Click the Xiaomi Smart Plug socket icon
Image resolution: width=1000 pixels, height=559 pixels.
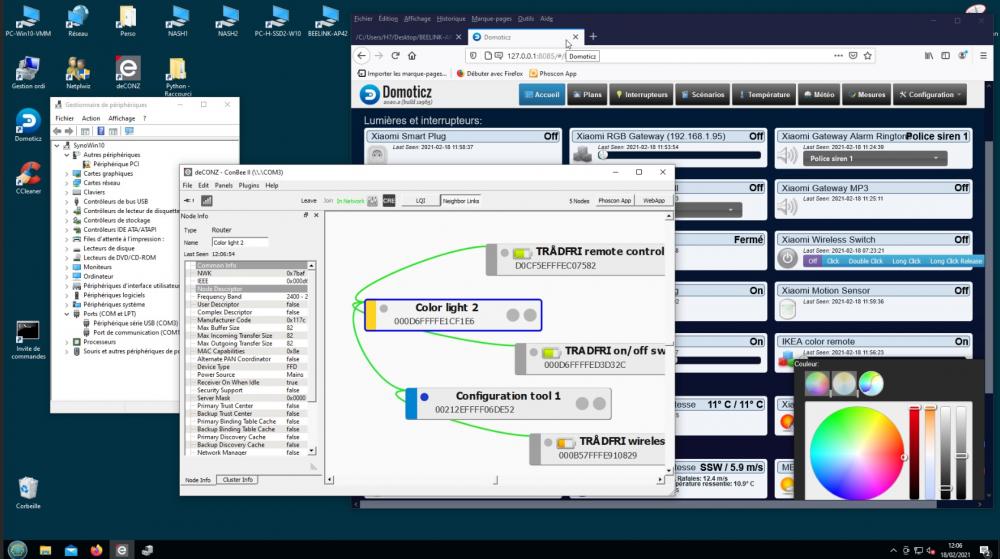[x=377, y=155]
